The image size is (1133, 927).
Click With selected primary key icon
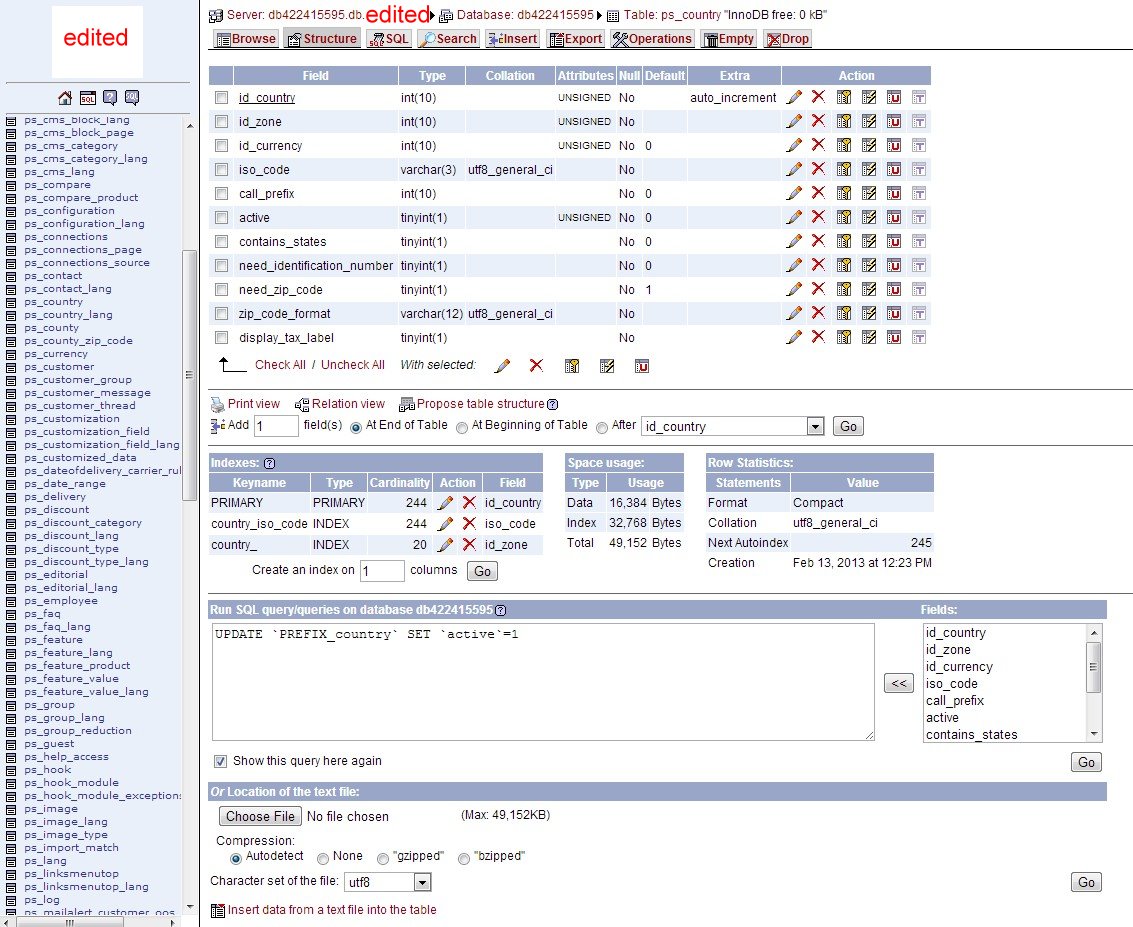pyautogui.click(x=572, y=366)
